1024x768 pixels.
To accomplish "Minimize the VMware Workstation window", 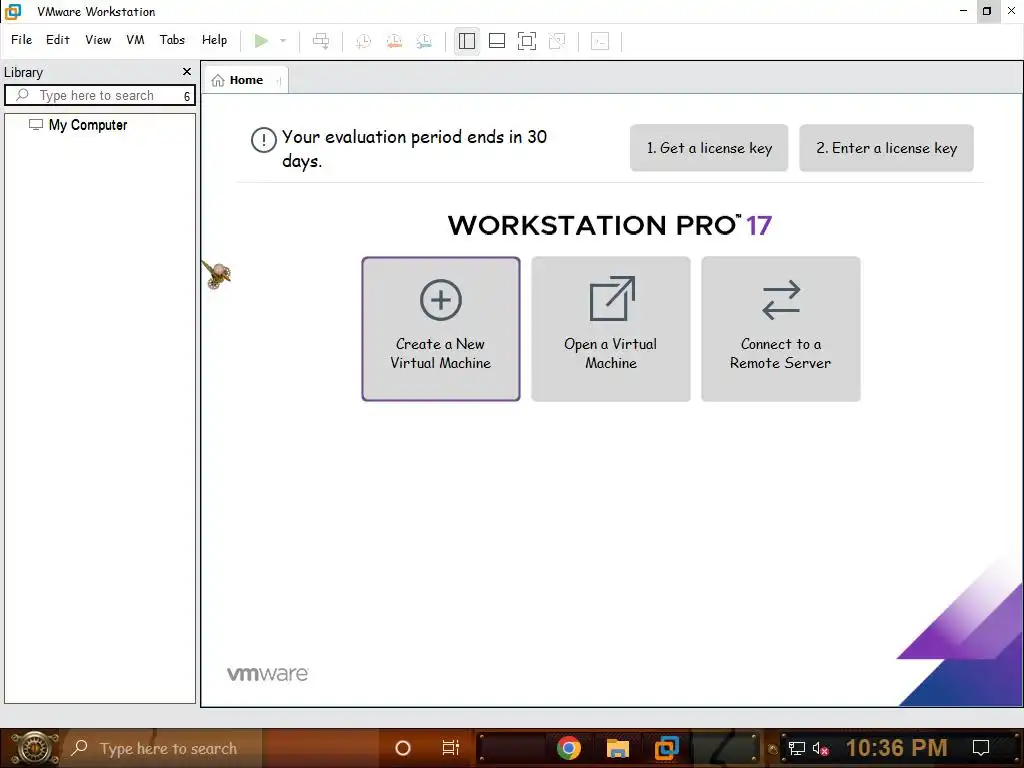I will pyautogui.click(x=963, y=11).
